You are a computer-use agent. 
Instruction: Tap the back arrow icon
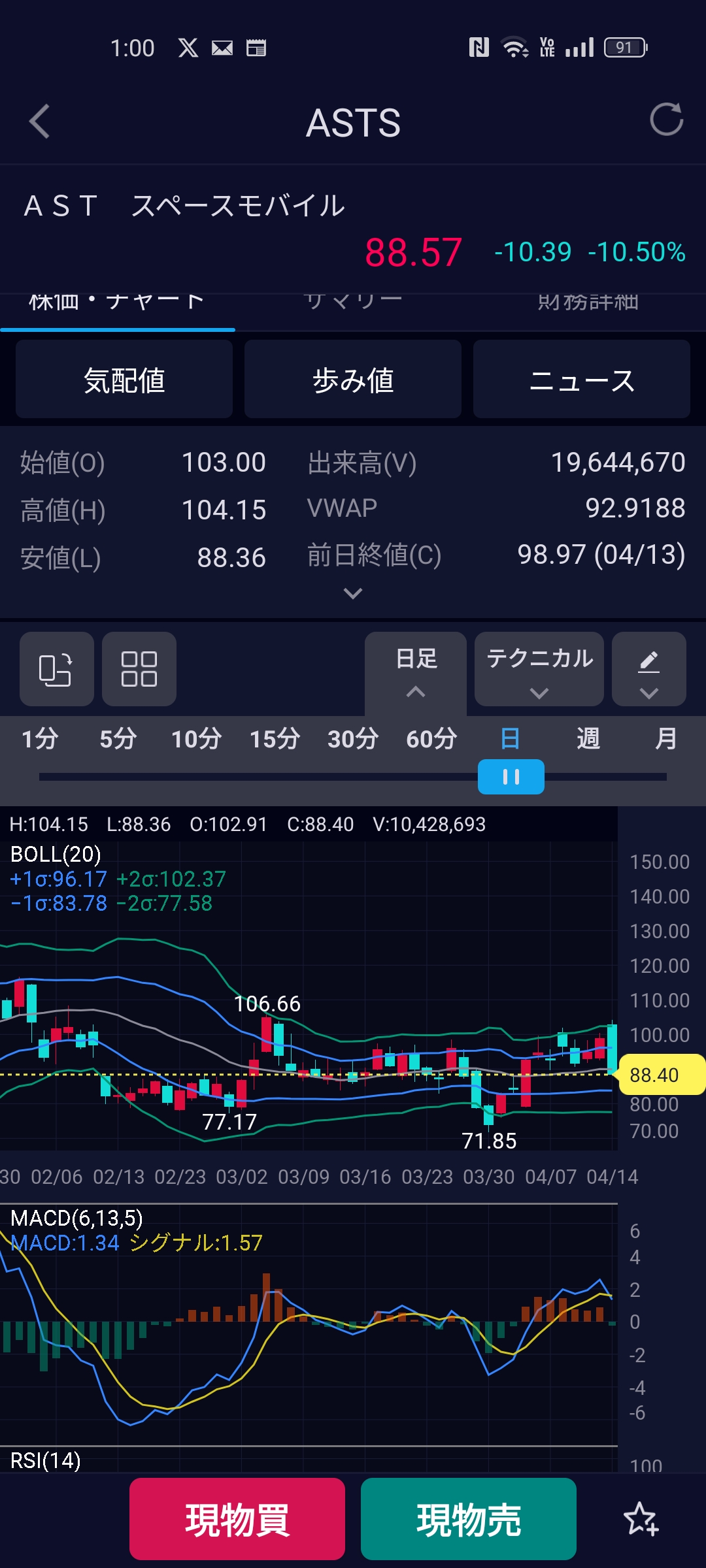(x=40, y=122)
